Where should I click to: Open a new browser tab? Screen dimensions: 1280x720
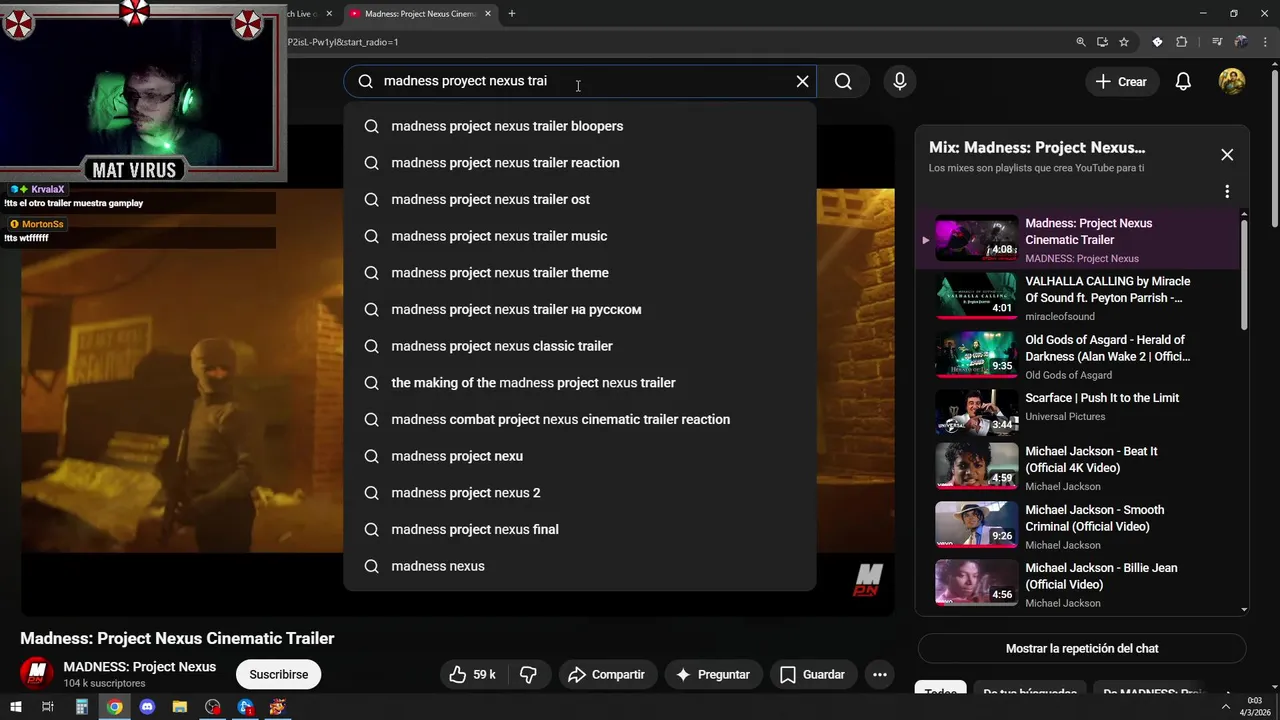[512, 14]
